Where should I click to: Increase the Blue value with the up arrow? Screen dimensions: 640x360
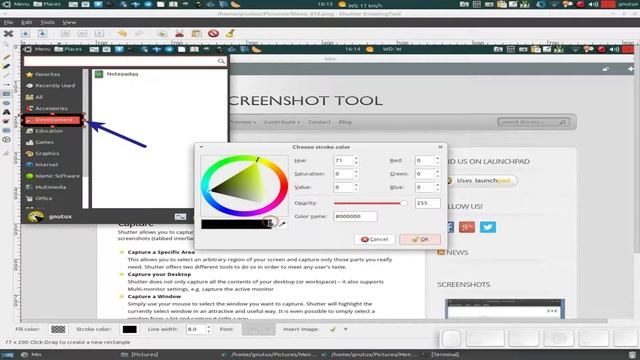(x=438, y=184)
